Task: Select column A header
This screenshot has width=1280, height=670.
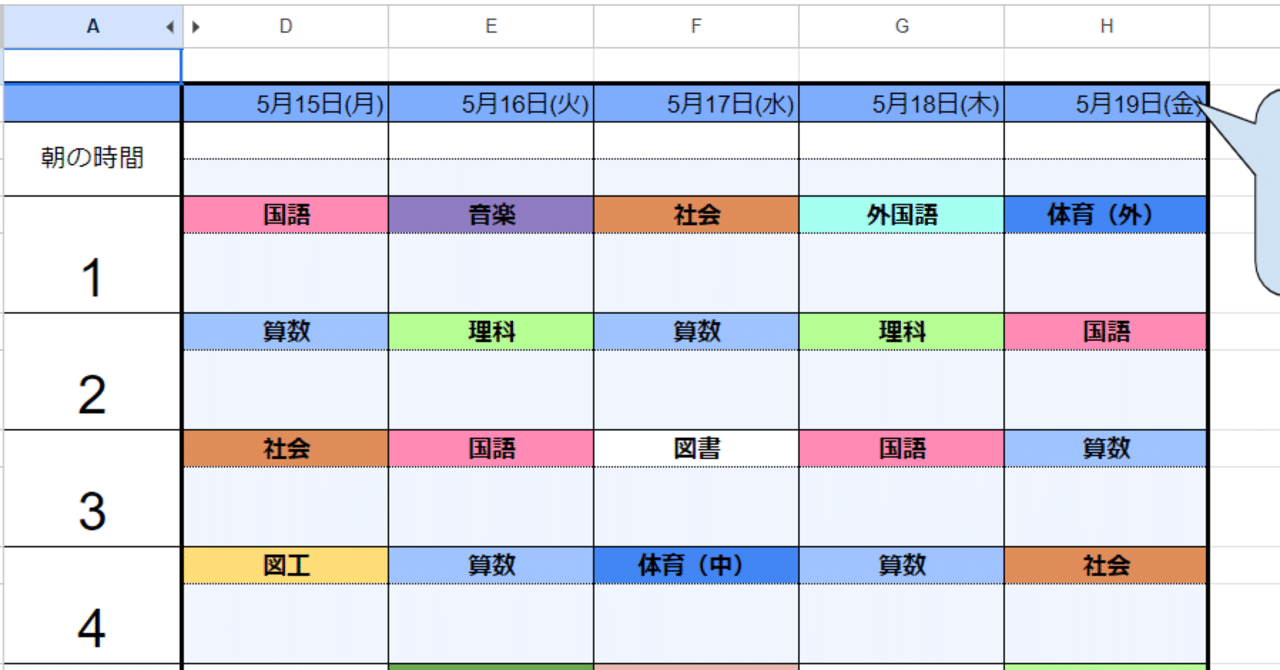Action: coord(92,27)
